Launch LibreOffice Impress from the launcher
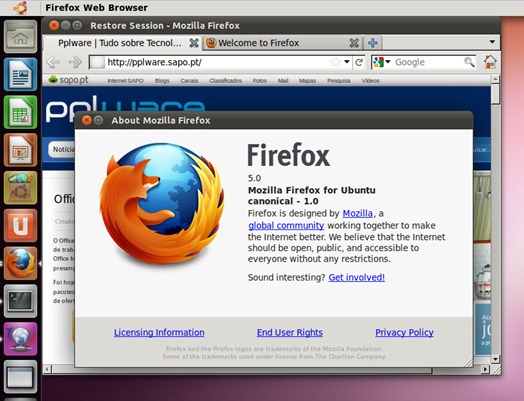524x401 pixels. (20, 150)
